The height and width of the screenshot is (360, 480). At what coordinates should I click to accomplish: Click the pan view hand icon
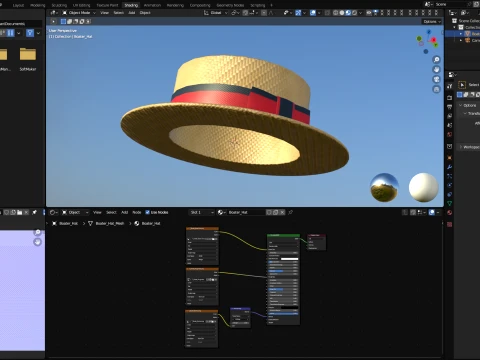coord(436,69)
